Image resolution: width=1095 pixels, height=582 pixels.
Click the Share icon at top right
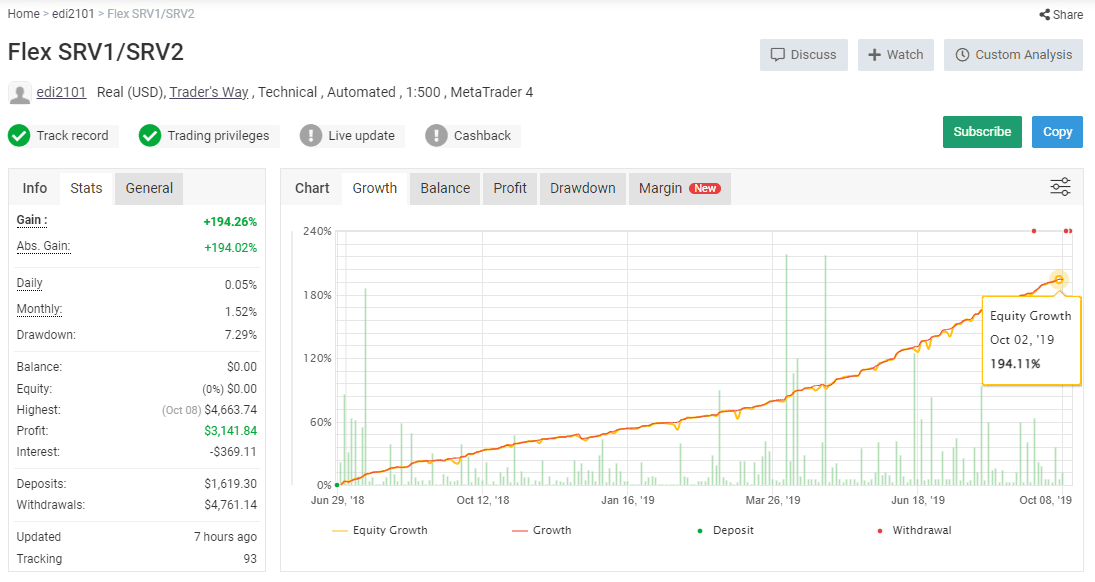1044,15
